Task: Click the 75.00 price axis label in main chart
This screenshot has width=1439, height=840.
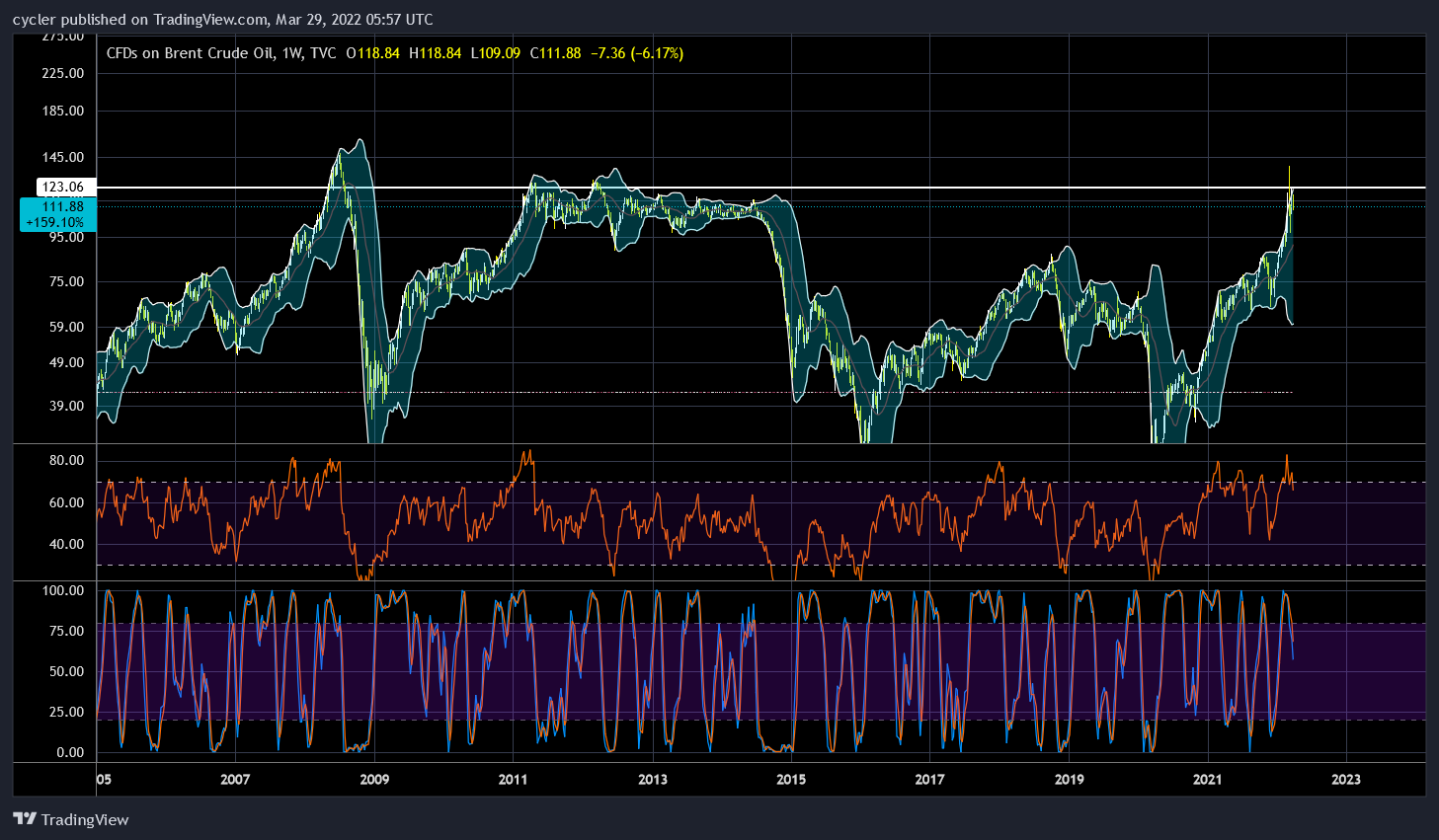Action: 66,281
